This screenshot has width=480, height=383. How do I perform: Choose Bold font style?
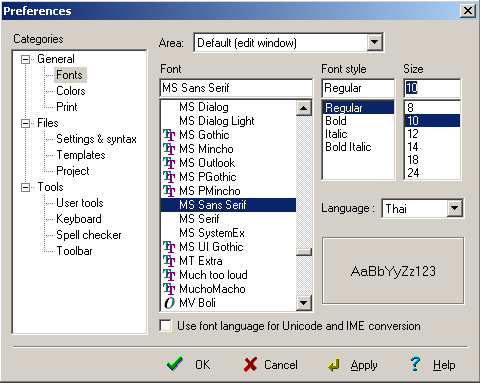point(336,121)
